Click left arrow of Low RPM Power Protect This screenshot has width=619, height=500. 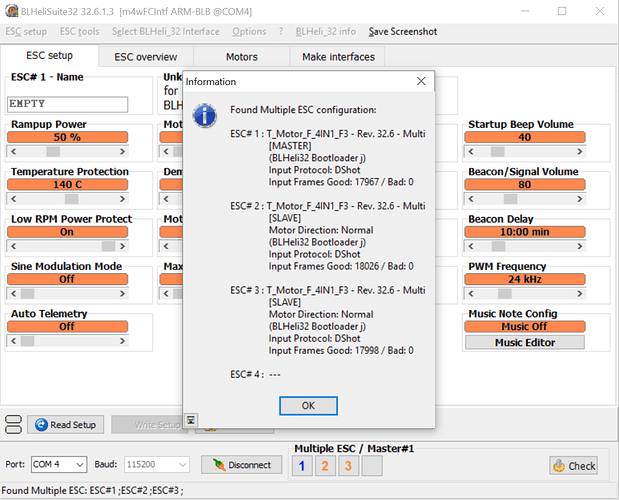[14, 246]
